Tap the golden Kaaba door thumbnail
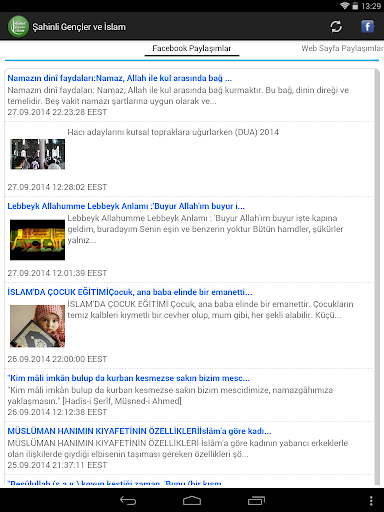 tap(37, 240)
